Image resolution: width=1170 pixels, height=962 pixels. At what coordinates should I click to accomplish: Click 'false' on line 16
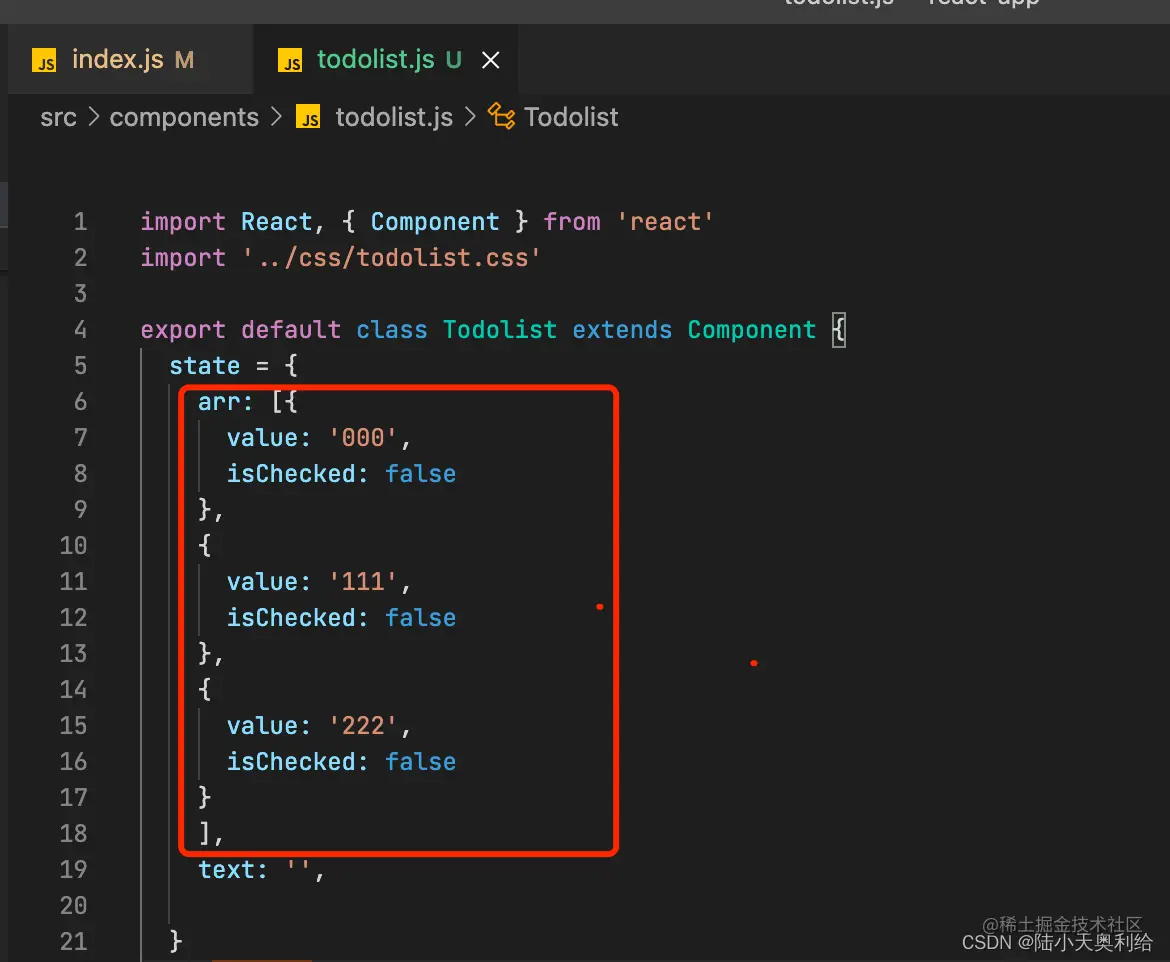click(x=420, y=762)
